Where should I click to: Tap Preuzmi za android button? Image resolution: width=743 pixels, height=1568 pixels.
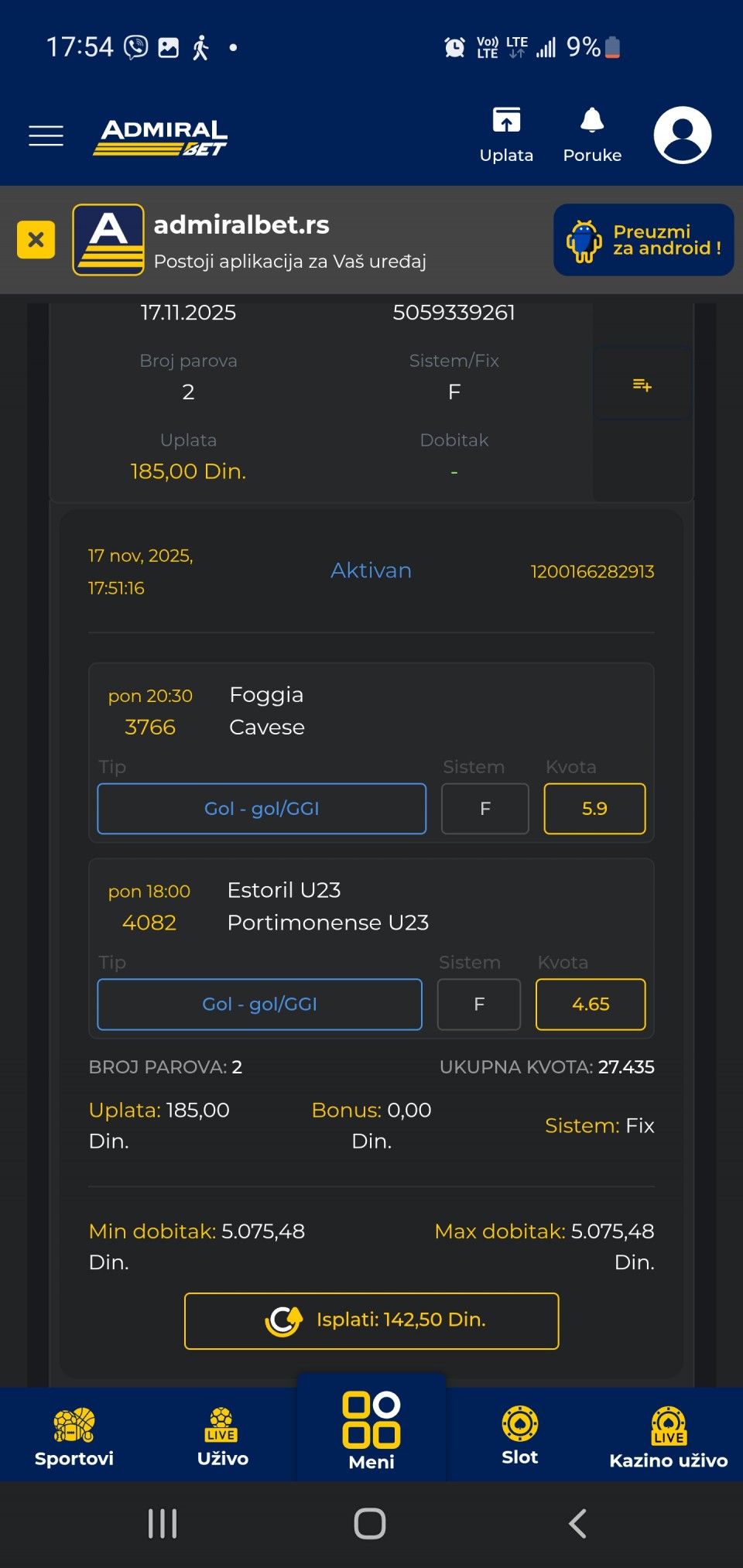click(643, 240)
